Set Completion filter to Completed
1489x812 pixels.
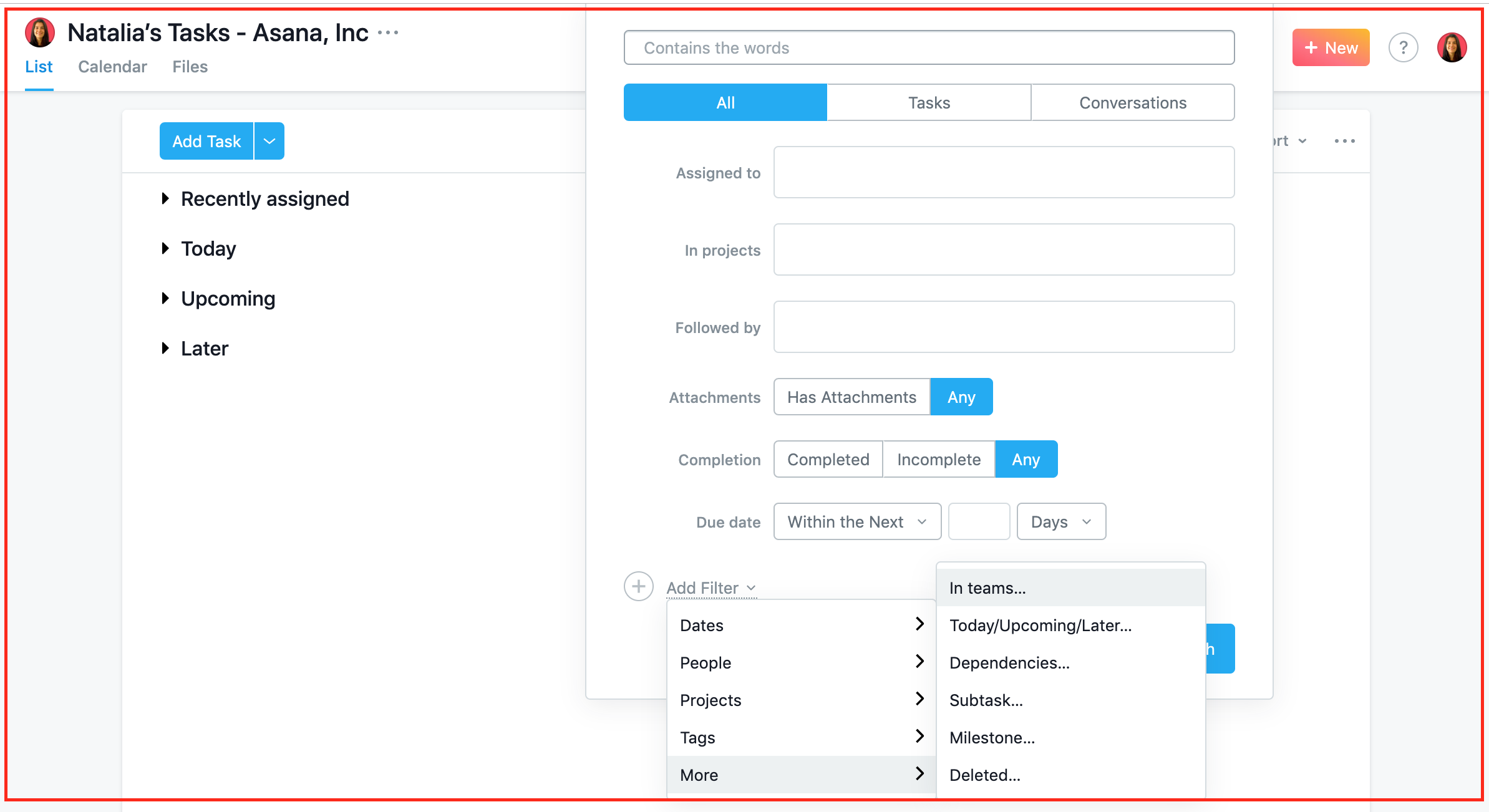(x=828, y=459)
